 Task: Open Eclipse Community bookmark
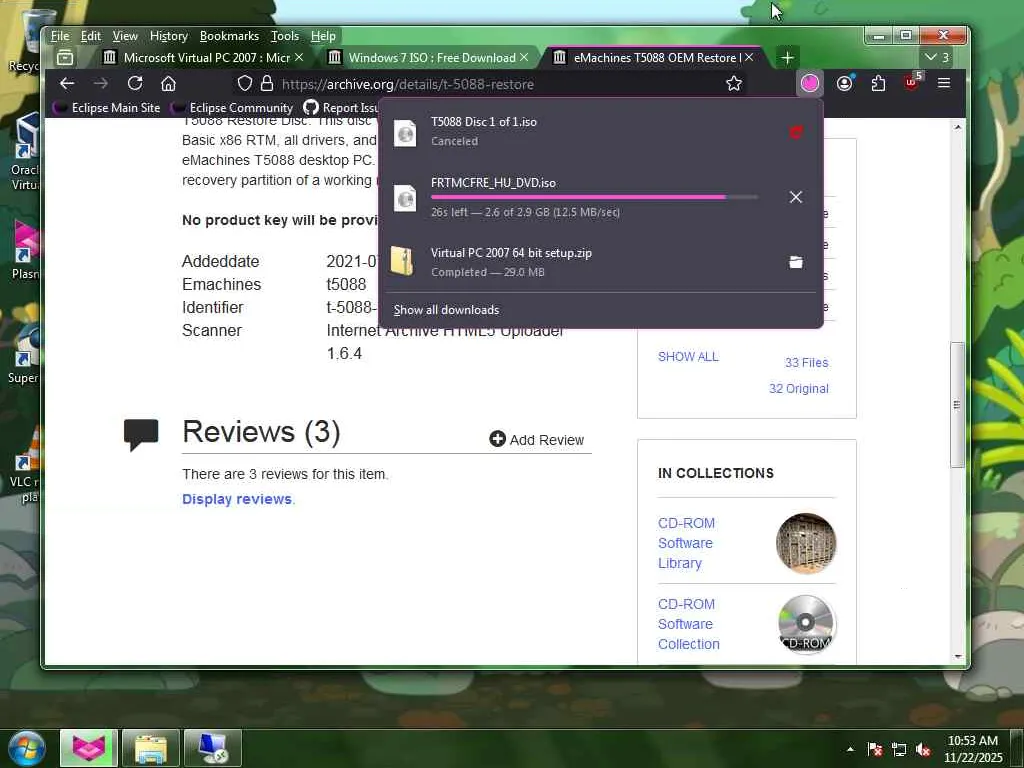[232, 108]
